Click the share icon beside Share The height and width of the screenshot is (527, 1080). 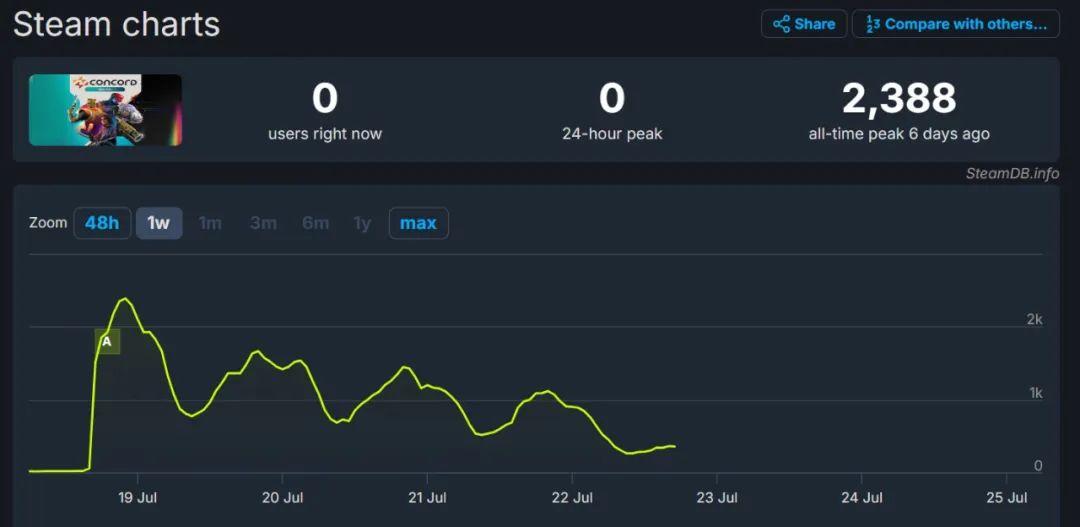(x=781, y=24)
